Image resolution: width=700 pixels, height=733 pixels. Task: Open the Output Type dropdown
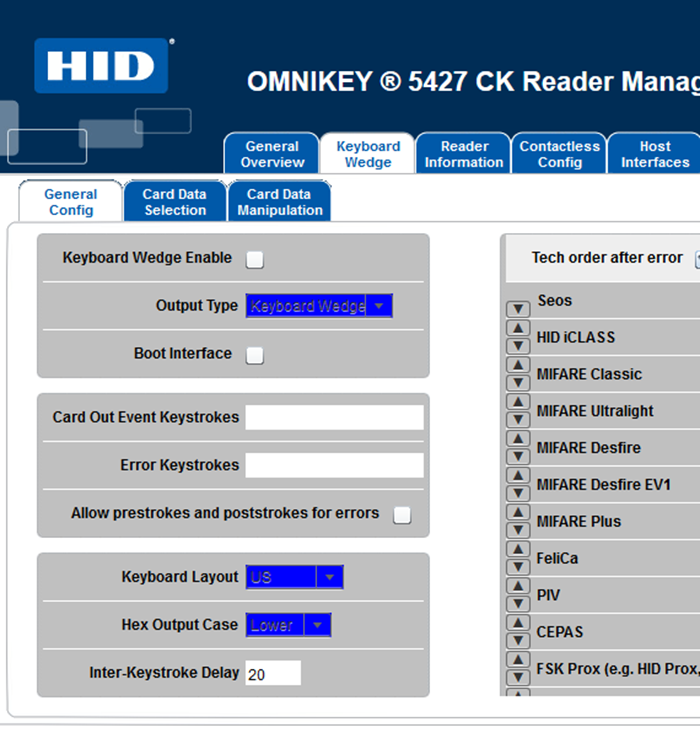coord(319,306)
